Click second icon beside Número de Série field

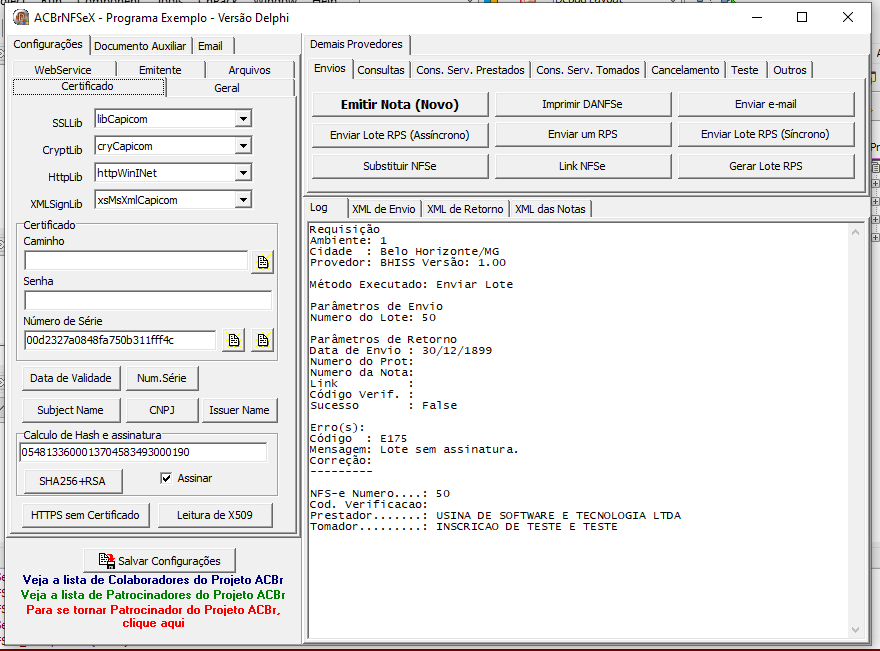[263, 340]
